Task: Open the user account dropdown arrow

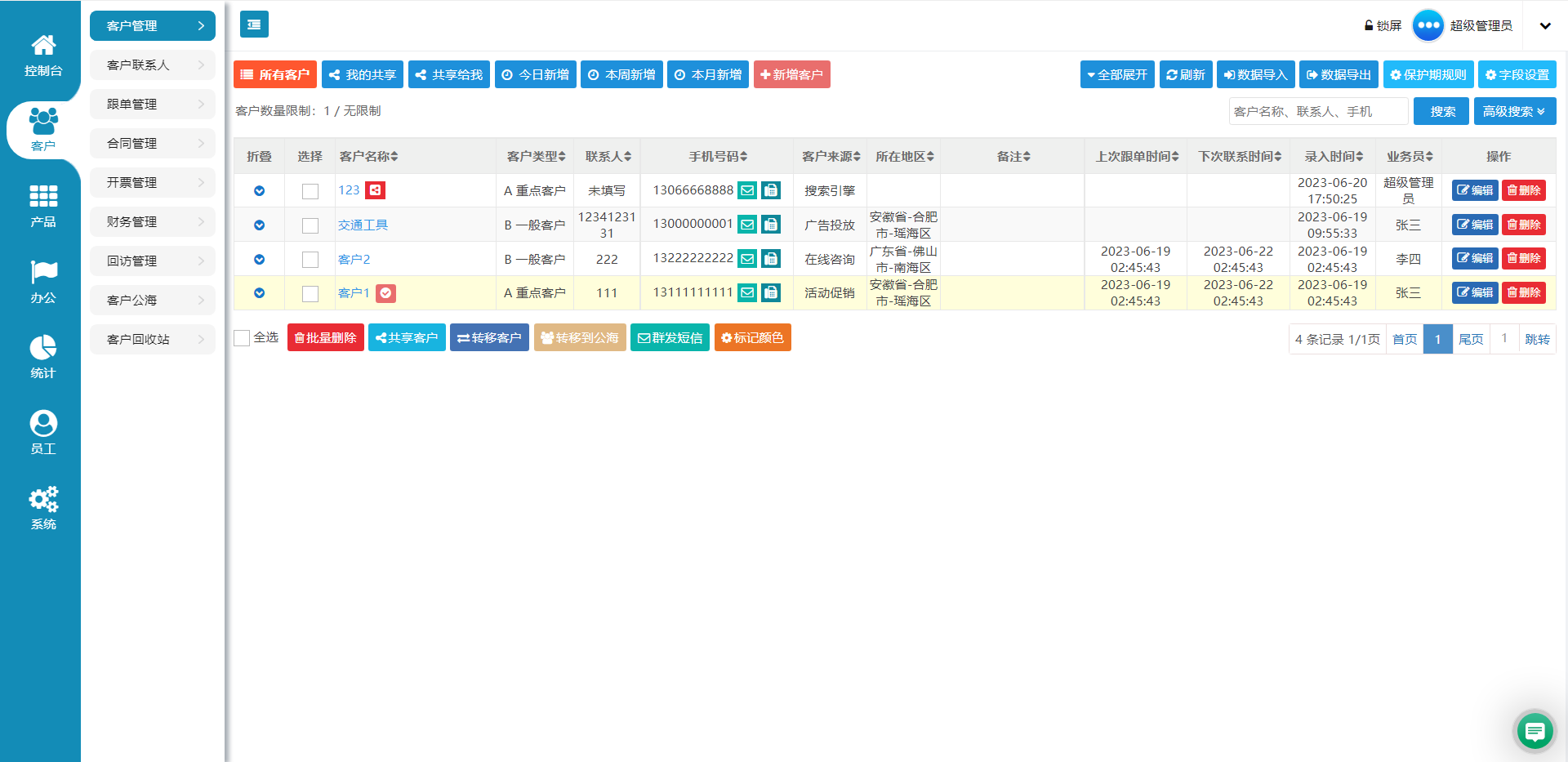Action: [1545, 25]
